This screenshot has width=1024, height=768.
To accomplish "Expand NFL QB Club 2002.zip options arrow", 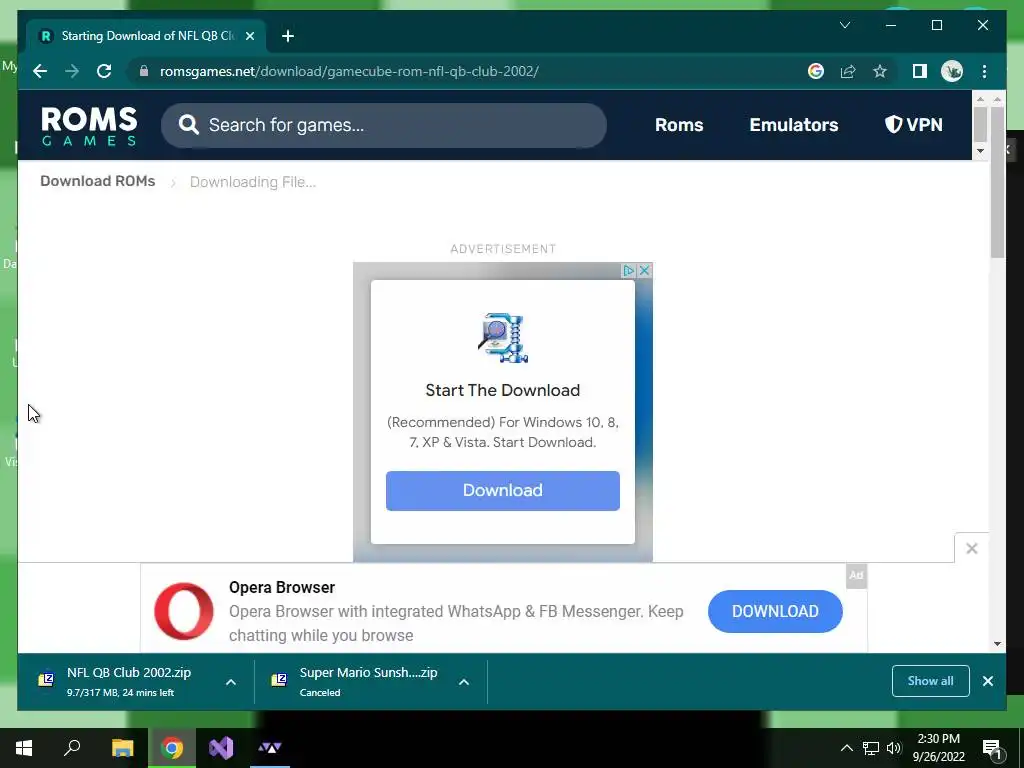I will pyautogui.click(x=231, y=682).
